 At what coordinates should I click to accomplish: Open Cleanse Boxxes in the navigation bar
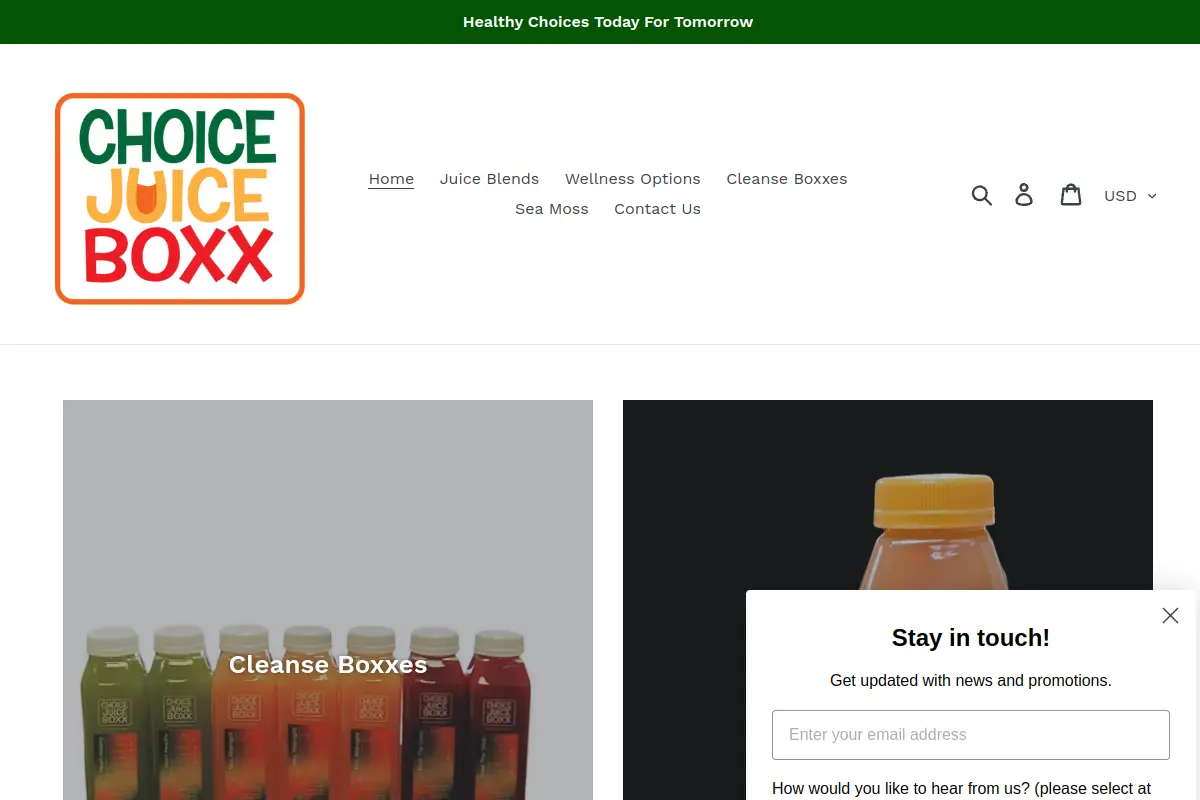787,179
